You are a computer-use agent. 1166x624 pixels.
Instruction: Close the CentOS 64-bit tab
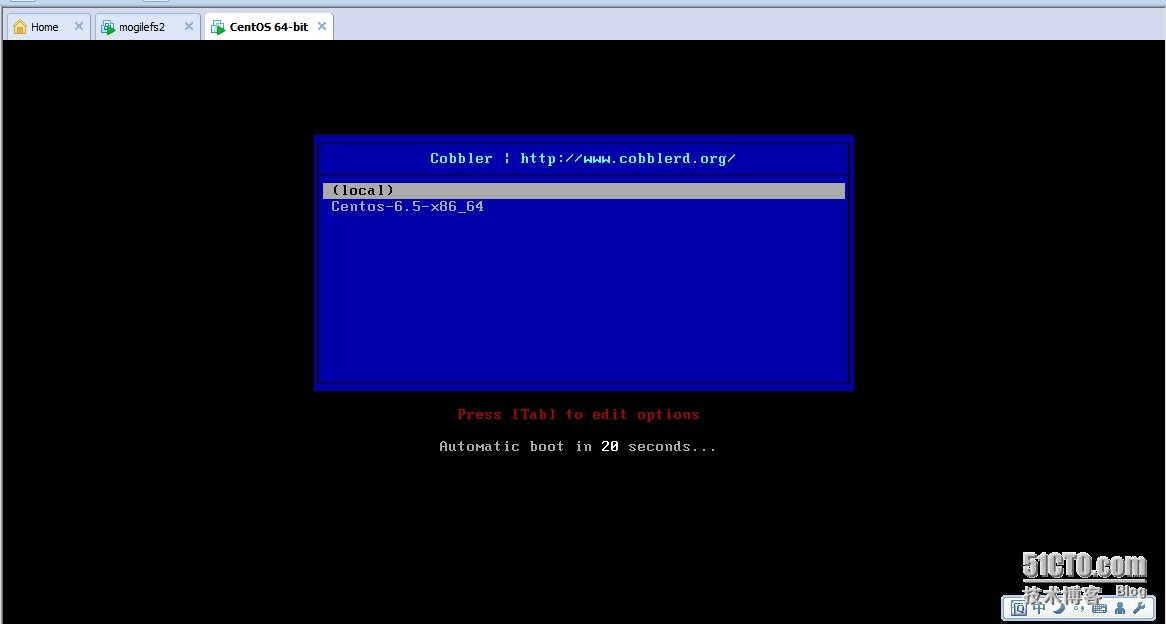click(x=322, y=26)
